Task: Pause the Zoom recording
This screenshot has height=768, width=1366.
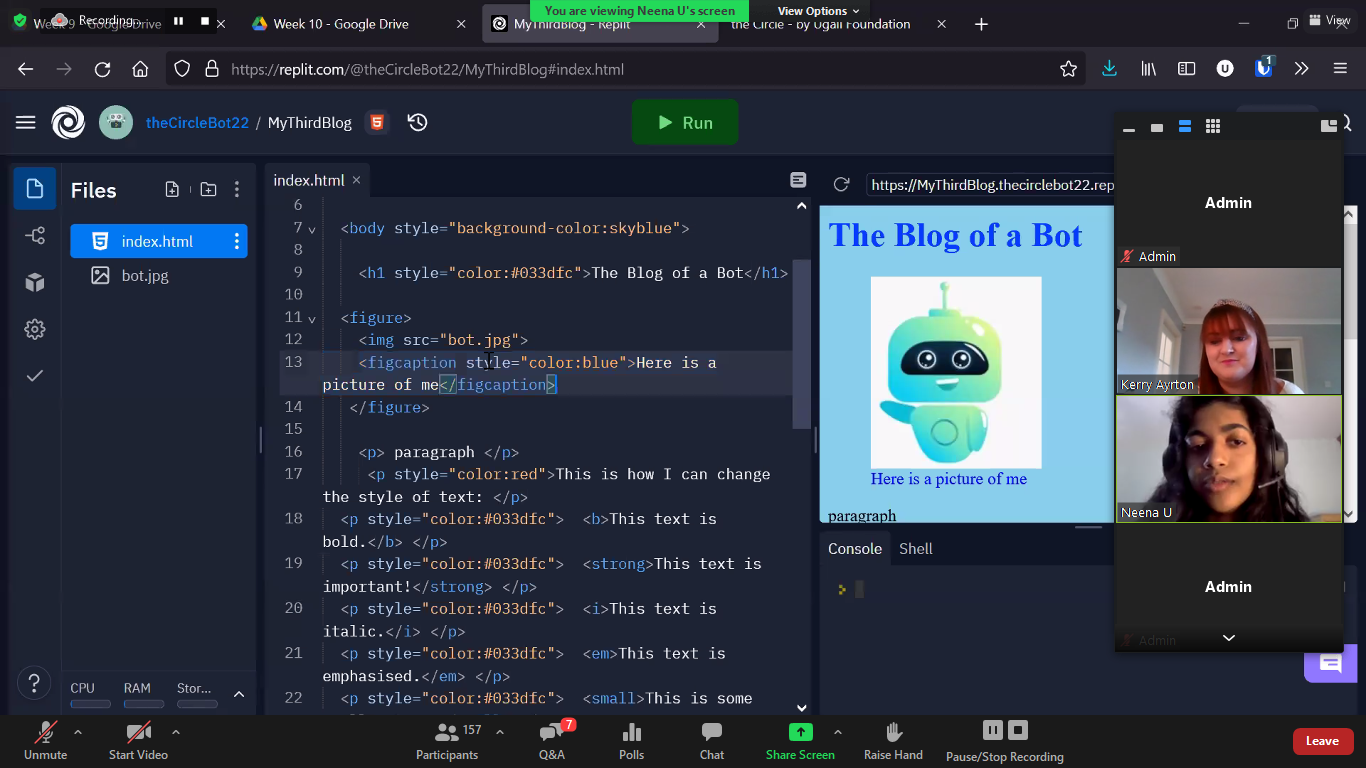Action: pyautogui.click(x=992, y=730)
